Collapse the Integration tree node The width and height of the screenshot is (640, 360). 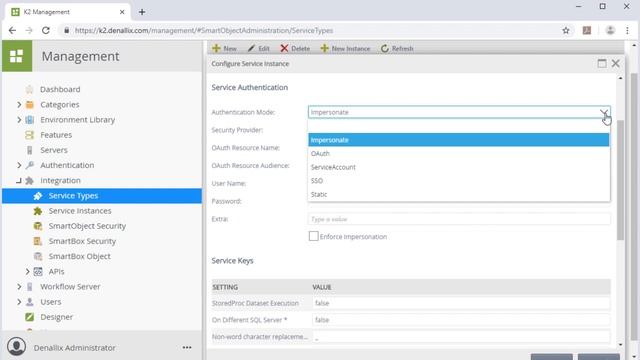point(19,180)
